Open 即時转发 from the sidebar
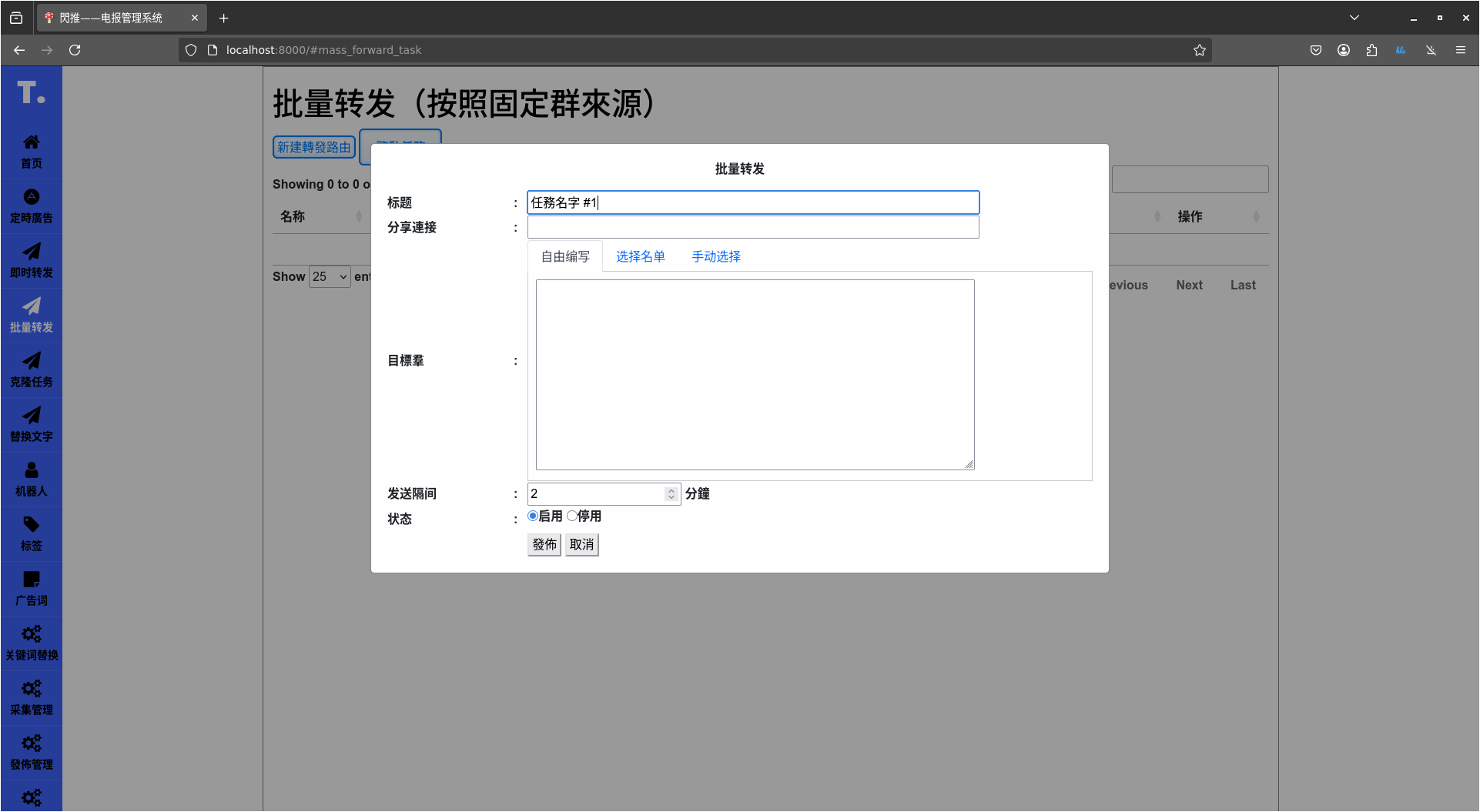The height and width of the screenshot is (812, 1480). pyautogui.click(x=31, y=259)
